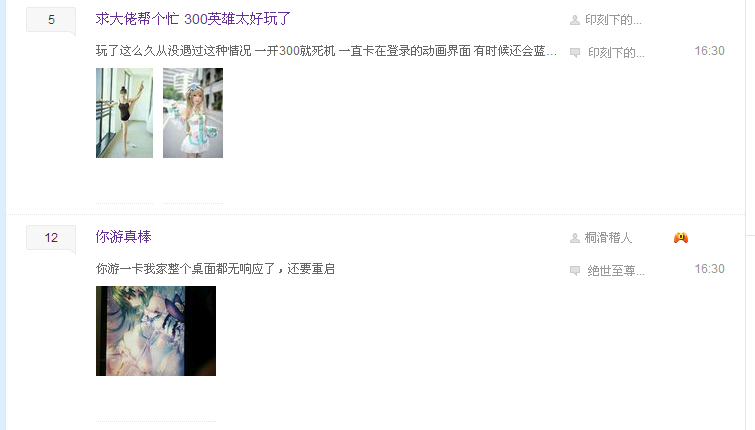
Task: Open the cosplay girl thumbnail image
Action: coord(193,113)
